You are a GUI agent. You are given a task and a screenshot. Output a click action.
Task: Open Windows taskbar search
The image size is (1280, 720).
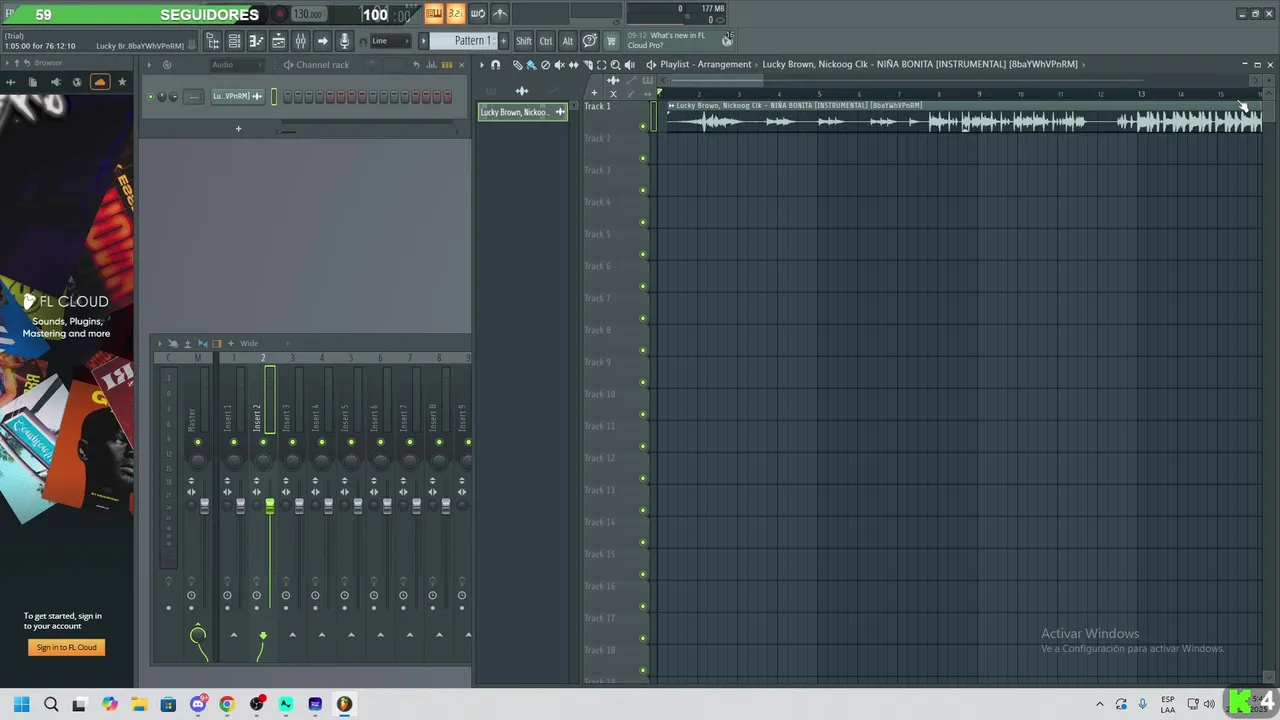tap(51, 704)
